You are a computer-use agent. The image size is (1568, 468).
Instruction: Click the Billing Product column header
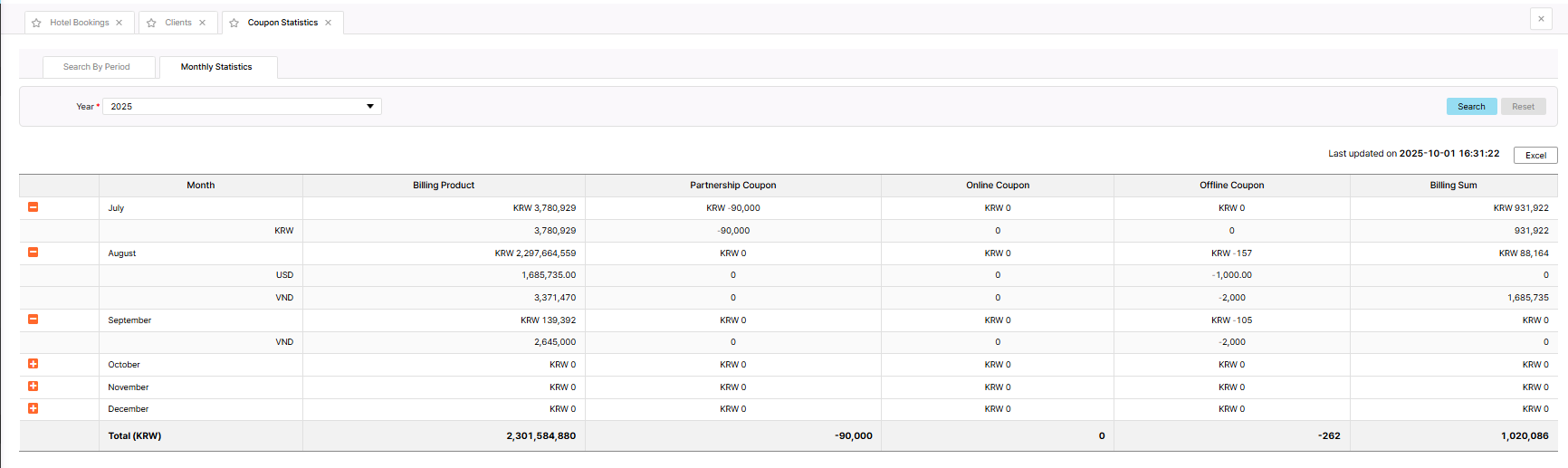[x=444, y=186]
